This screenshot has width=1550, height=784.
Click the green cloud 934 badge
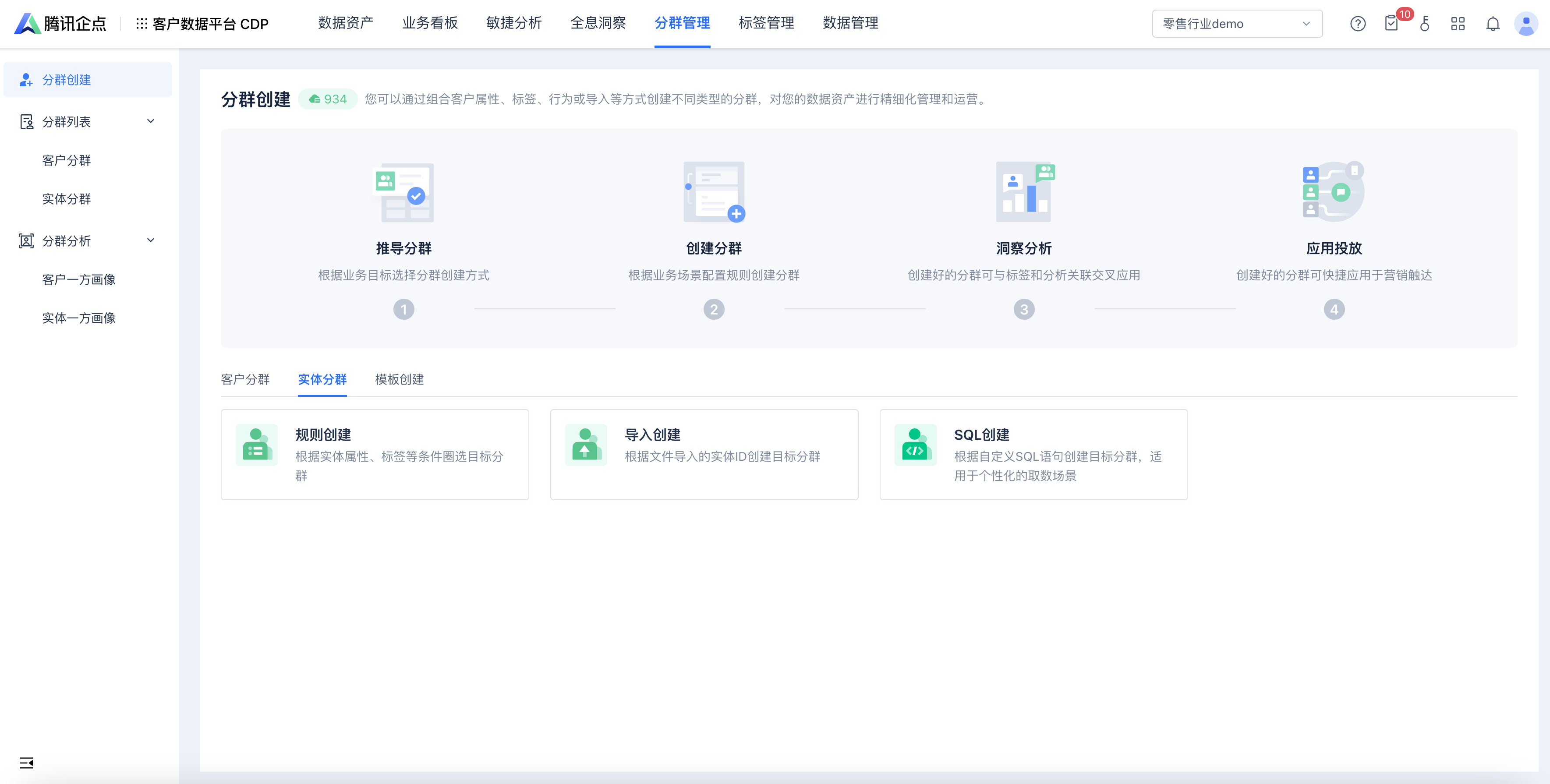coord(328,99)
